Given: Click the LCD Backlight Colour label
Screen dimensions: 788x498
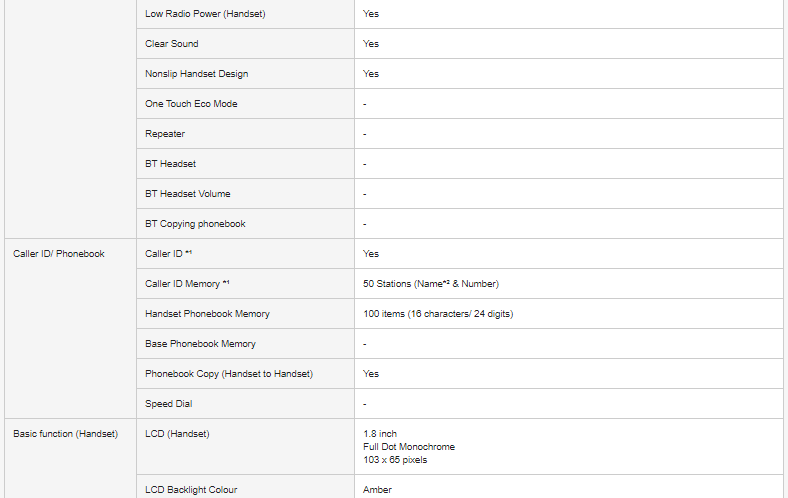Looking at the screenshot, I should (191, 490).
